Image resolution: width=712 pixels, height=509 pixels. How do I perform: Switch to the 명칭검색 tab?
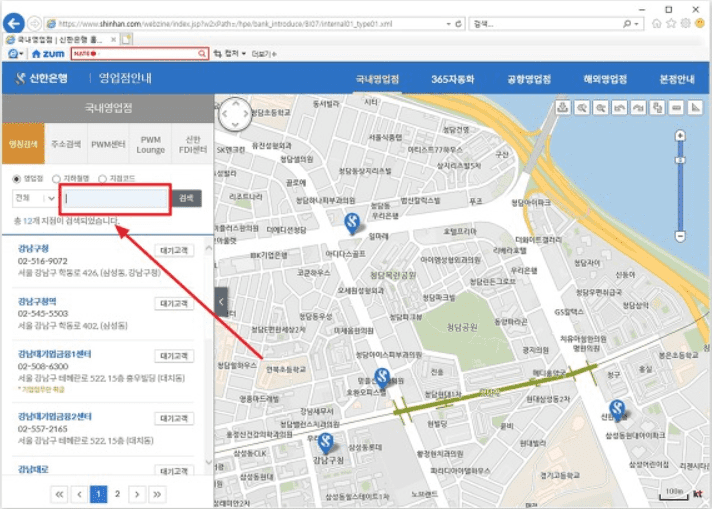[x=23, y=143]
